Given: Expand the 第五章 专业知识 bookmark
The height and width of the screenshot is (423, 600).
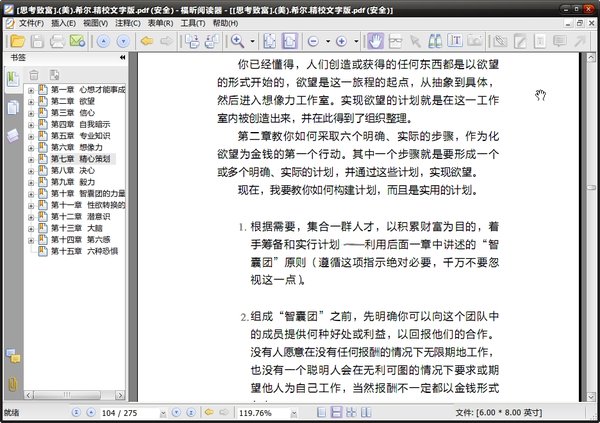Looking at the screenshot, I should [x=31, y=137].
